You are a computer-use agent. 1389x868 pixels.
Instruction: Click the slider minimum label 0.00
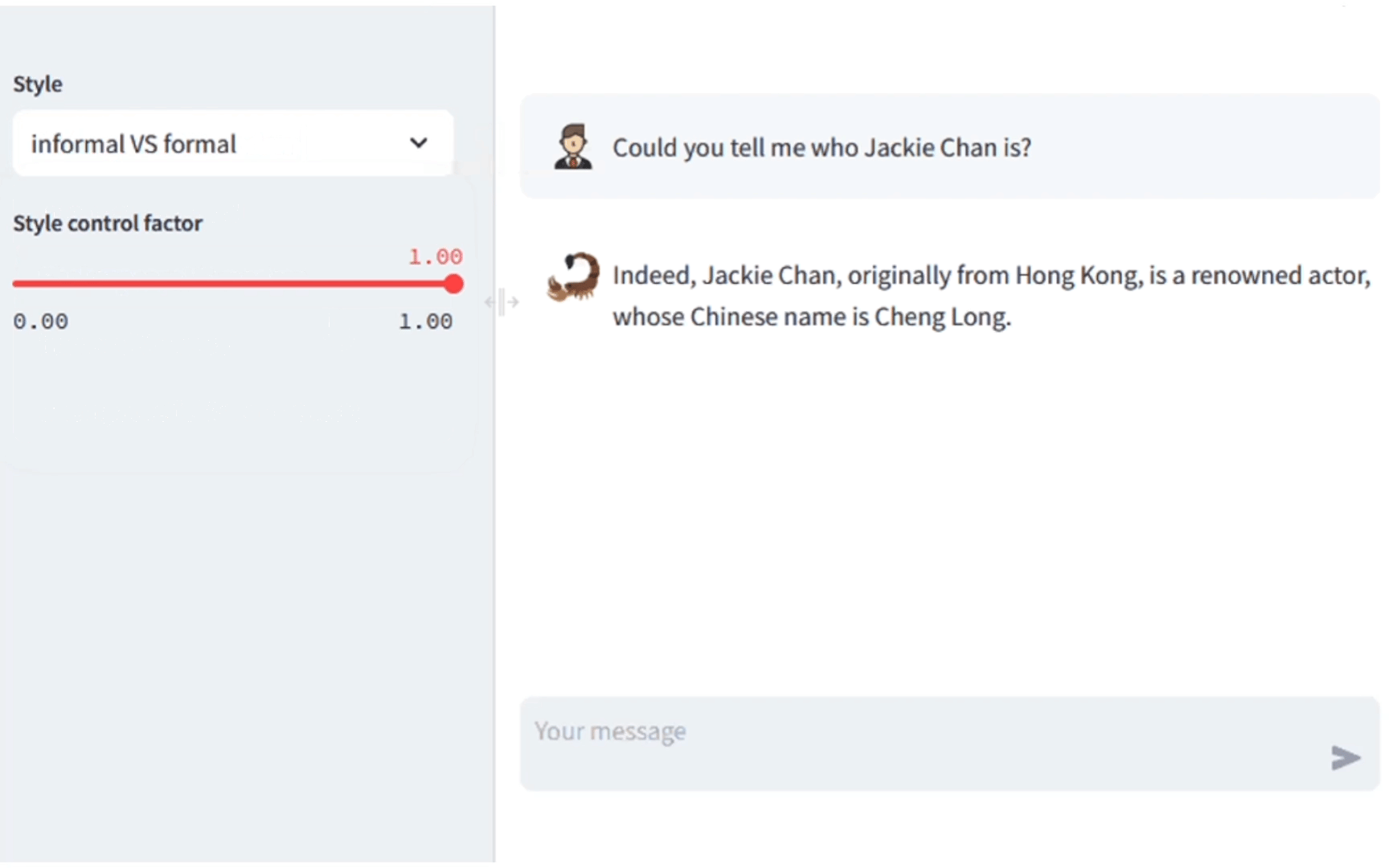(40, 321)
